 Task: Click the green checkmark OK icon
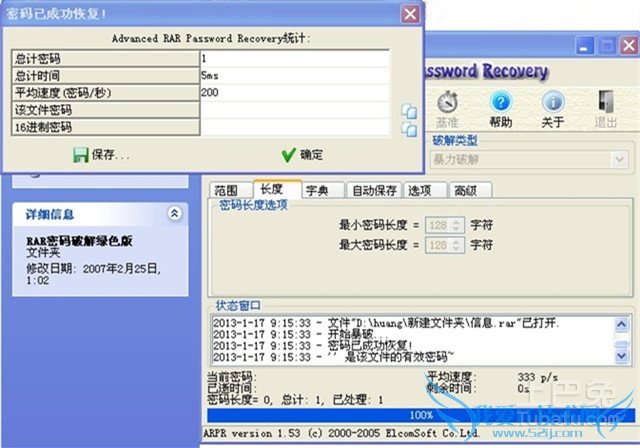(289, 155)
